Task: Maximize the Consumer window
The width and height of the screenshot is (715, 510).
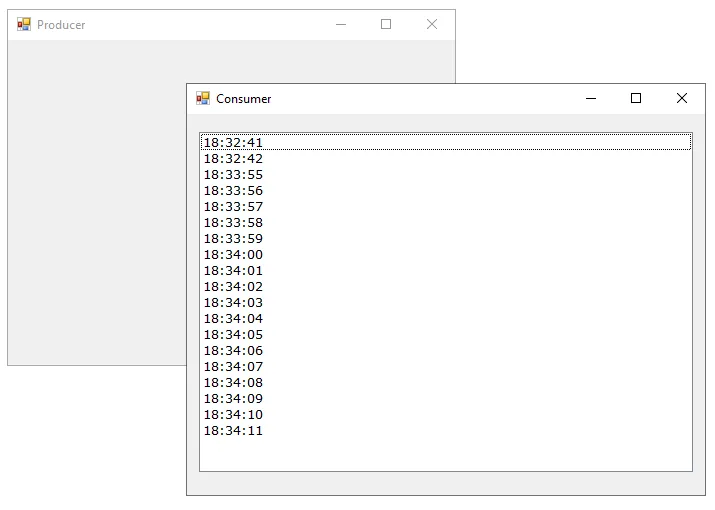Action: (x=636, y=99)
